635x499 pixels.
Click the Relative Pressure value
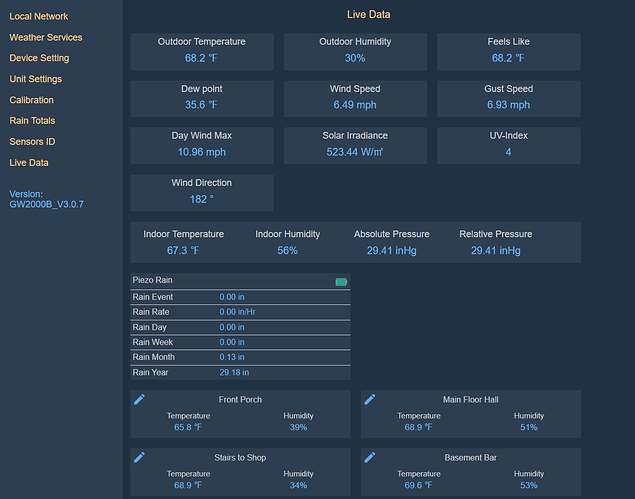[x=496, y=251]
